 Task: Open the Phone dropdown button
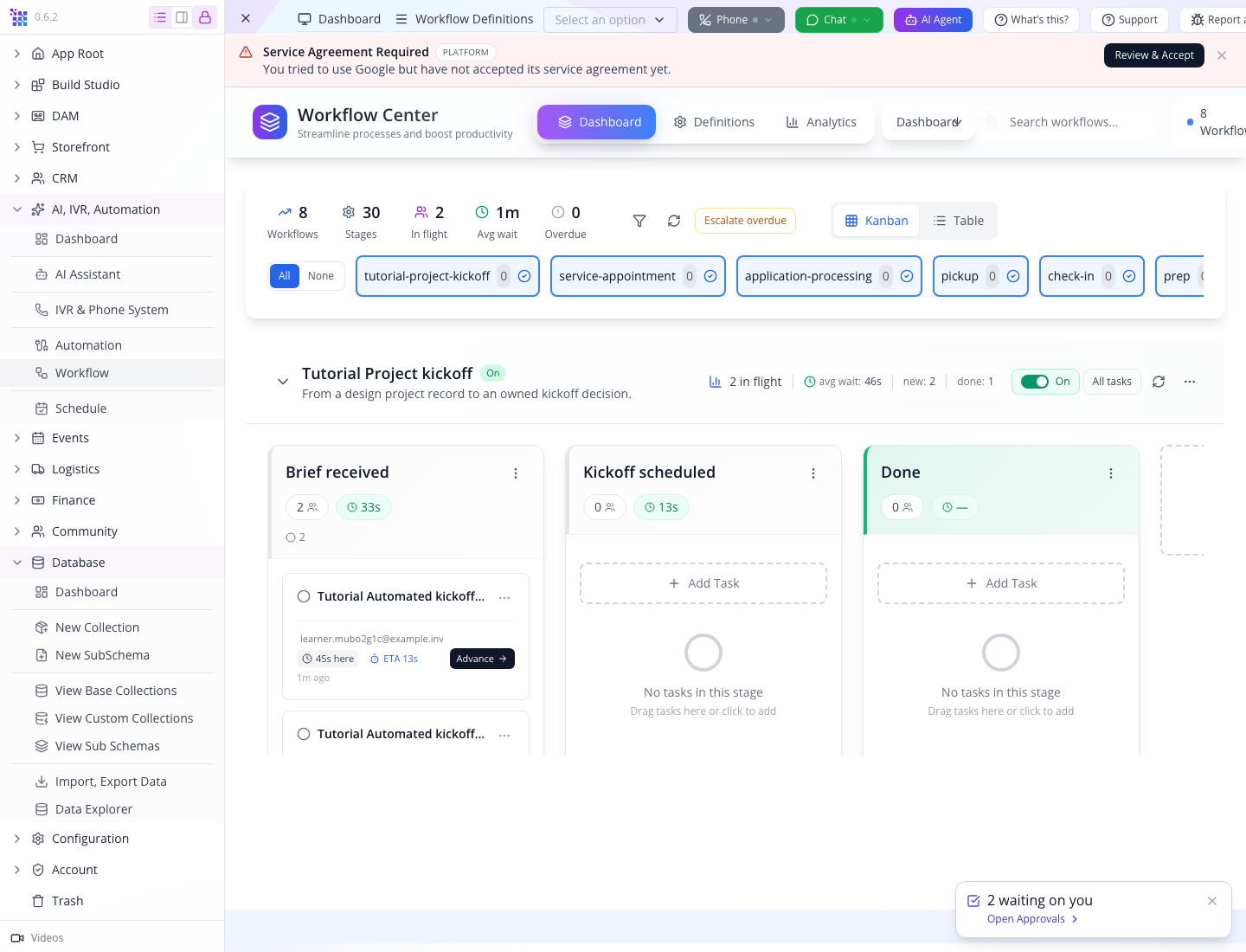[736, 19]
